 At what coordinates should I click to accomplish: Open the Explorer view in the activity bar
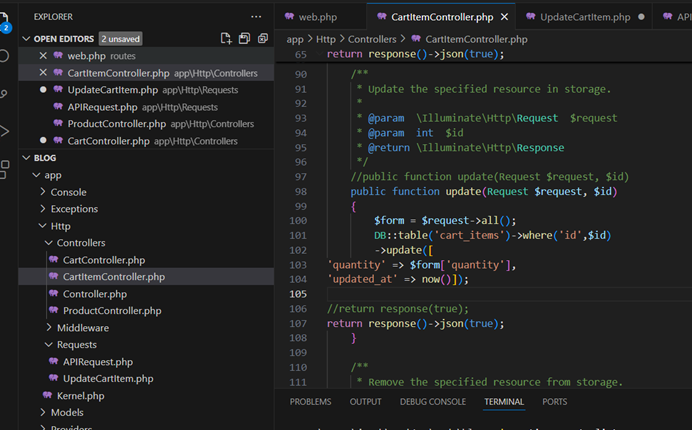5,18
